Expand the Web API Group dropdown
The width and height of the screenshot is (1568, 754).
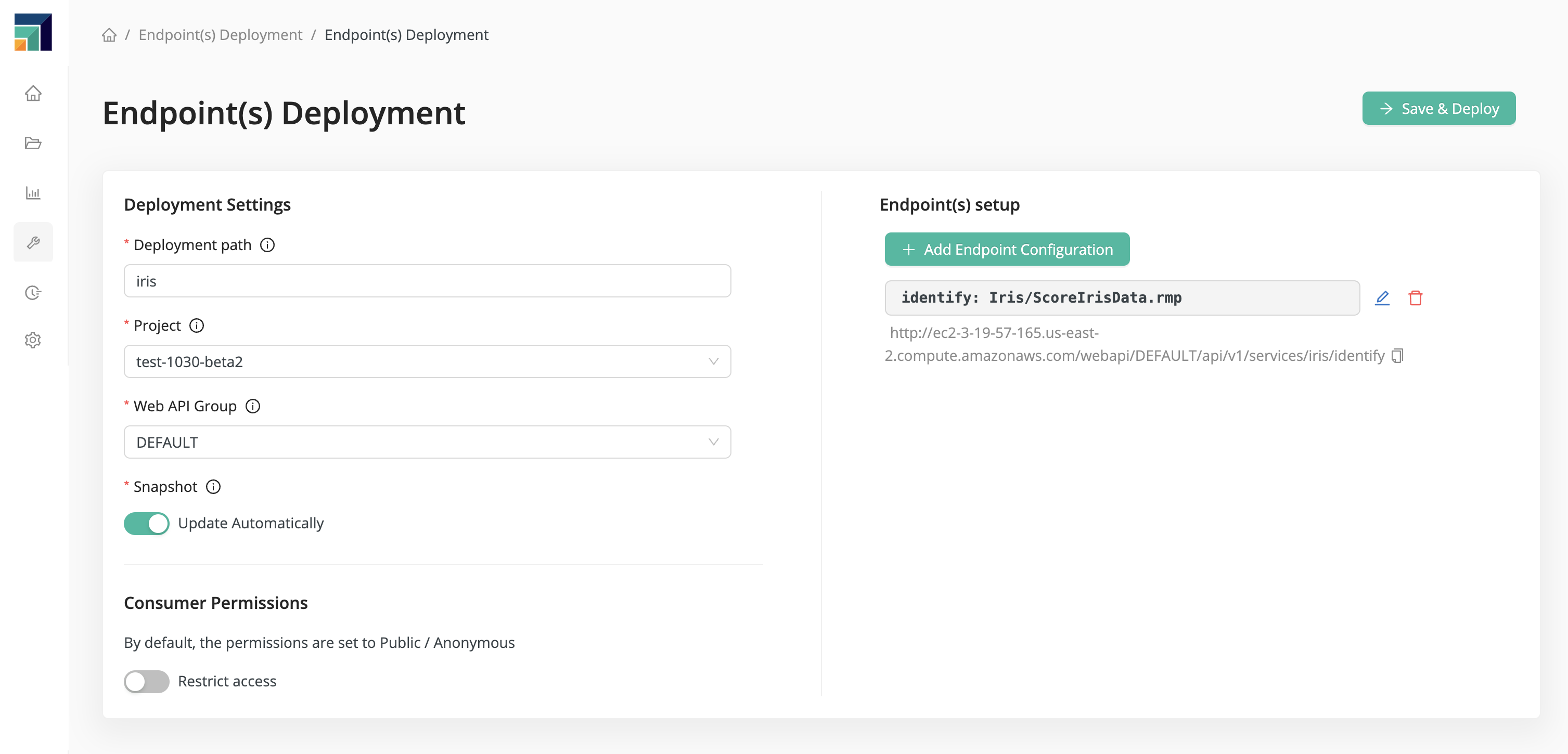point(427,442)
